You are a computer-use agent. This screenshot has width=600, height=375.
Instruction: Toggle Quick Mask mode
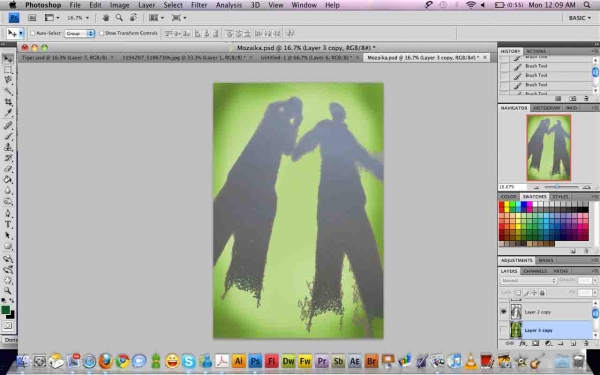(8, 326)
